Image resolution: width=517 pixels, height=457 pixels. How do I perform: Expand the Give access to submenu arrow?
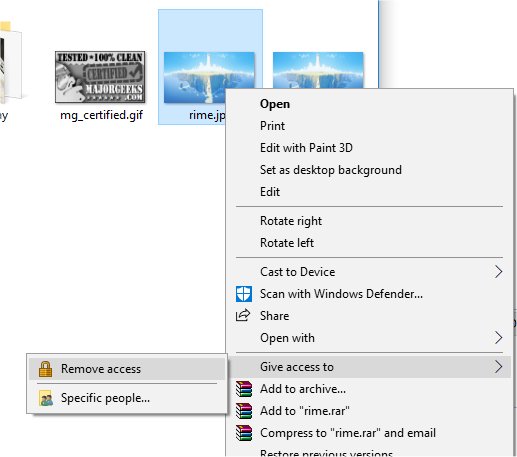tap(498, 367)
